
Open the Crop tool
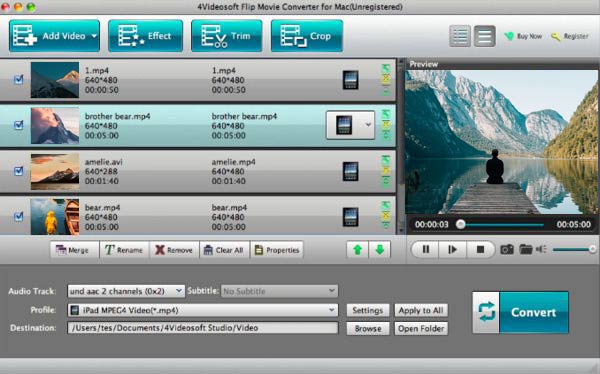(307, 36)
